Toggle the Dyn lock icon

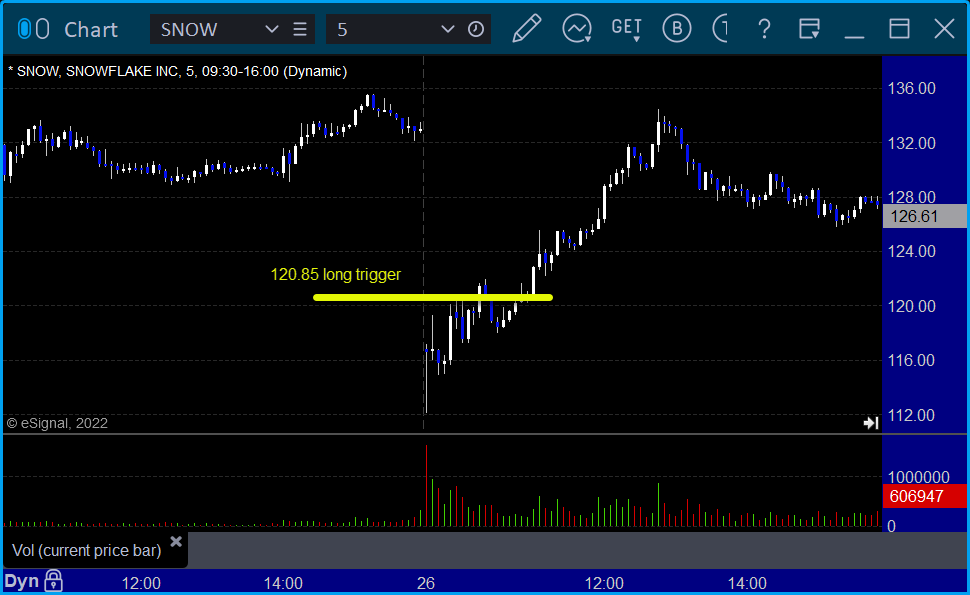coord(54,581)
